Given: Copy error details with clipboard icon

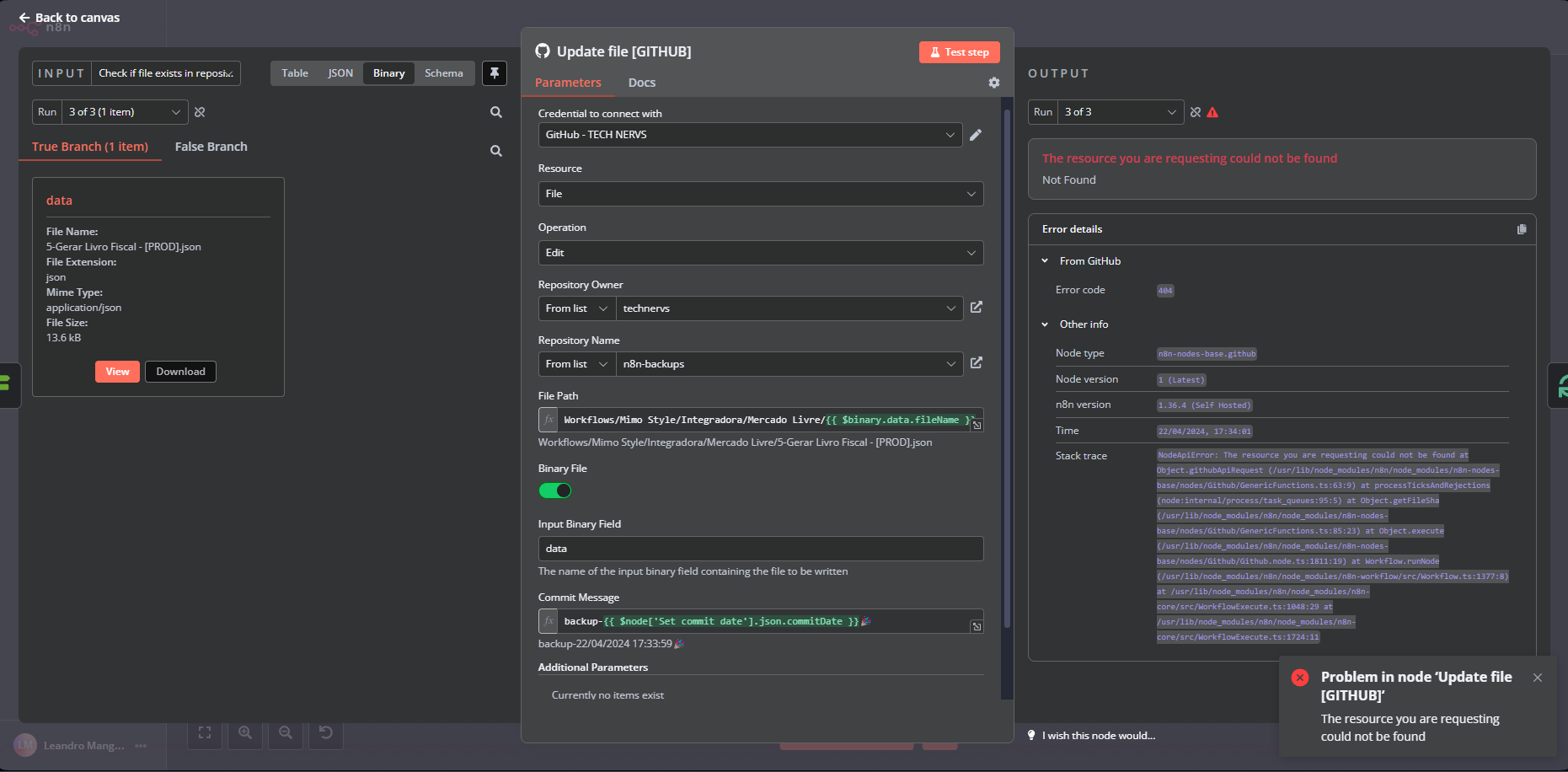Looking at the screenshot, I should [x=1522, y=229].
